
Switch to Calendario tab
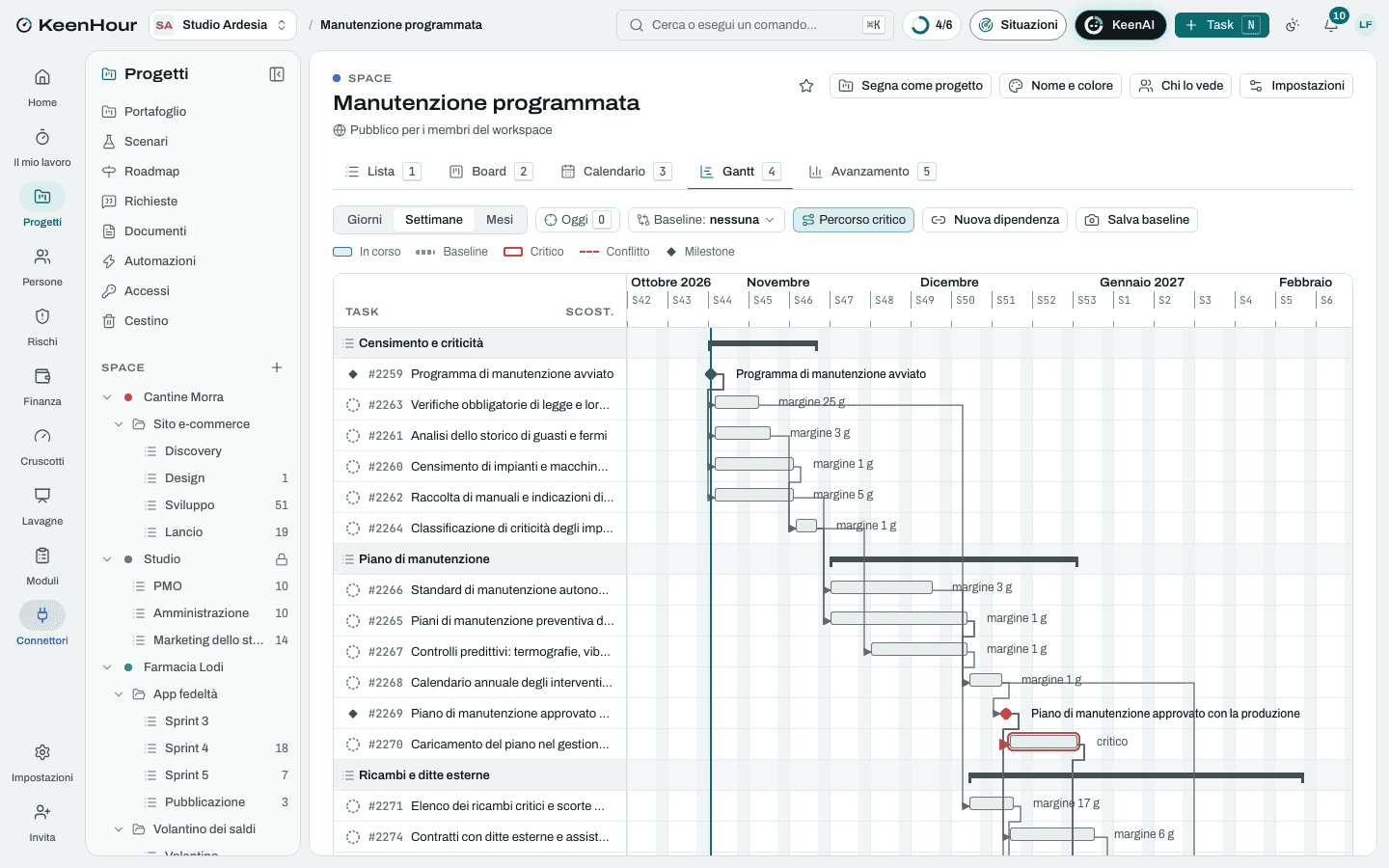point(615,172)
